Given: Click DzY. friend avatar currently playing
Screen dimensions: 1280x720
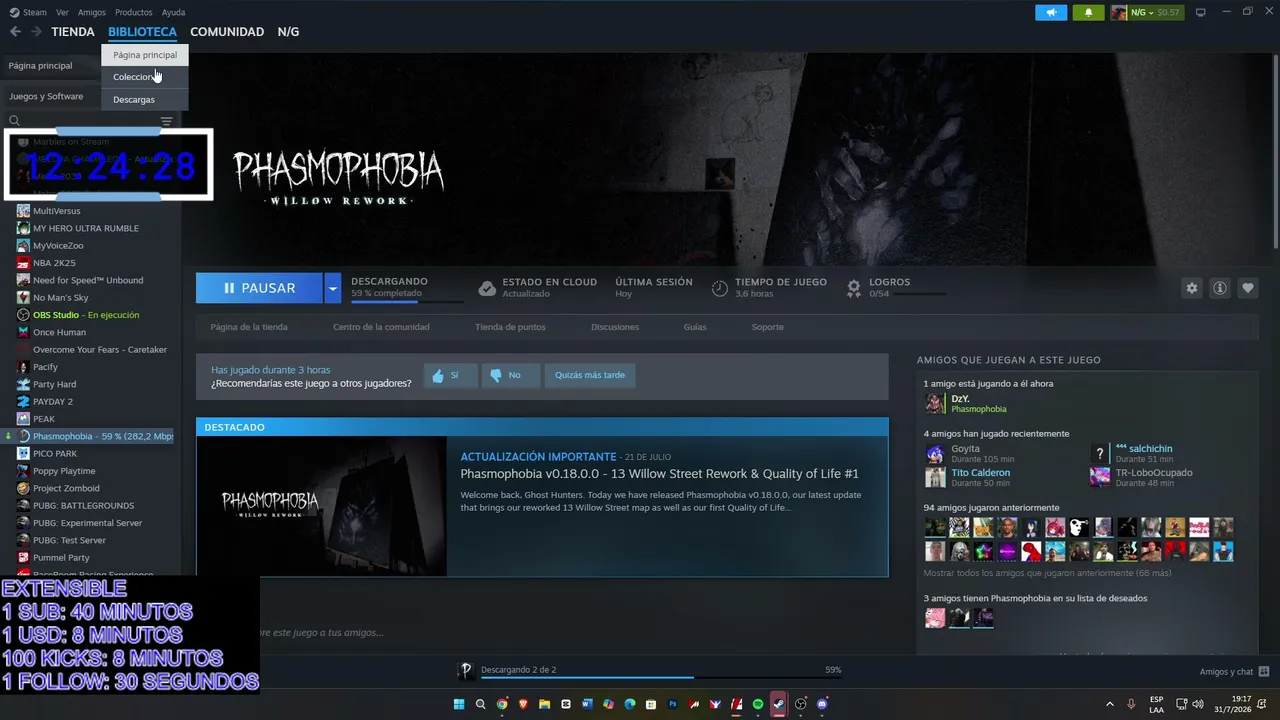Looking at the screenshot, I should point(935,403).
